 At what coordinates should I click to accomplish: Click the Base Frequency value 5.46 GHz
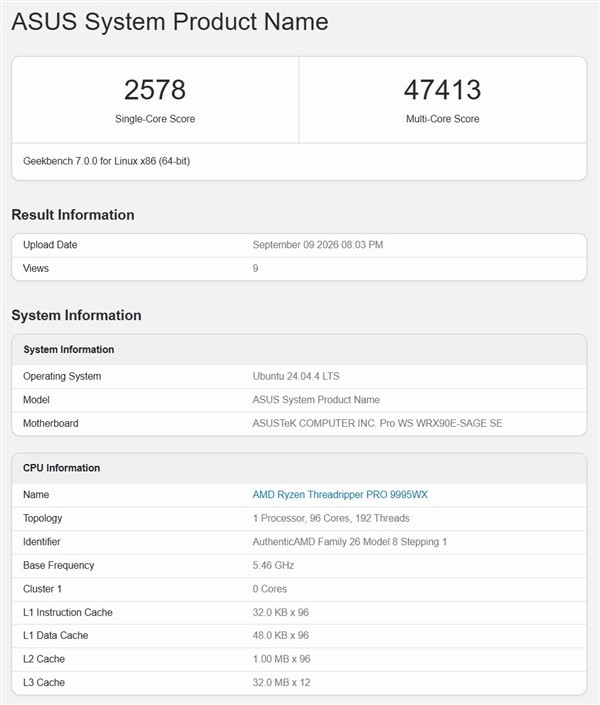coord(273,565)
